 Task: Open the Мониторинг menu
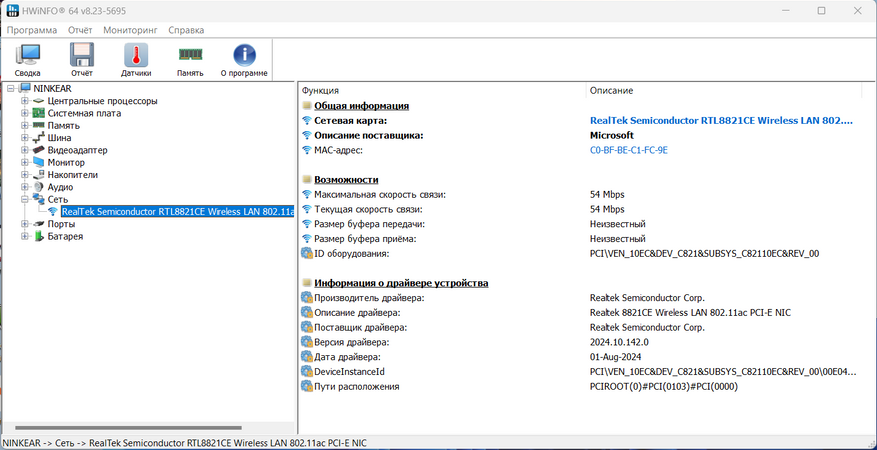pyautogui.click(x=130, y=30)
